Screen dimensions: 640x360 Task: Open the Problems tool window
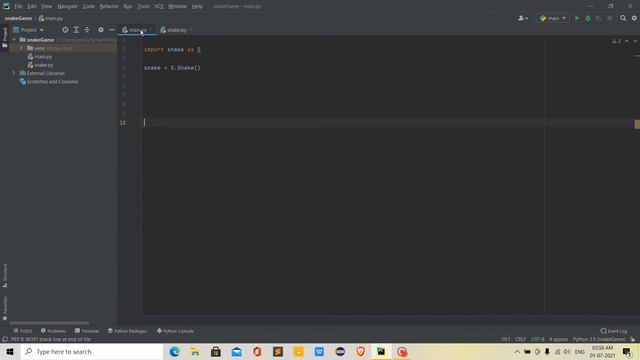(53, 331)
